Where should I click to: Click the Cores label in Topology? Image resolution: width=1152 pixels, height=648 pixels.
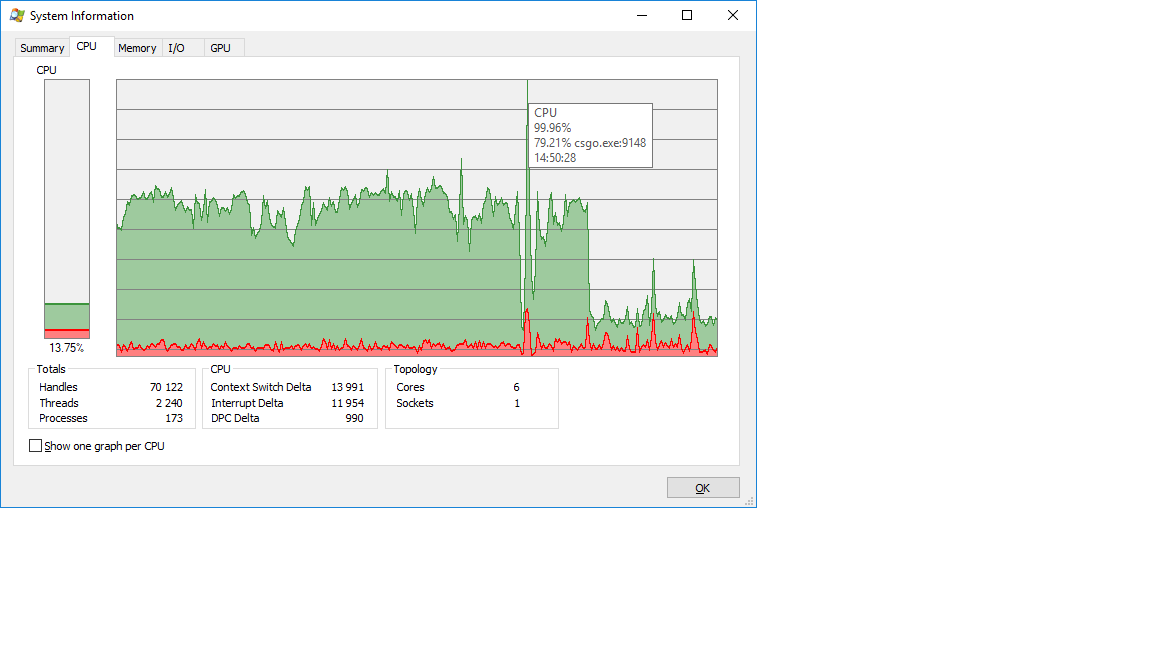[410, 387]
